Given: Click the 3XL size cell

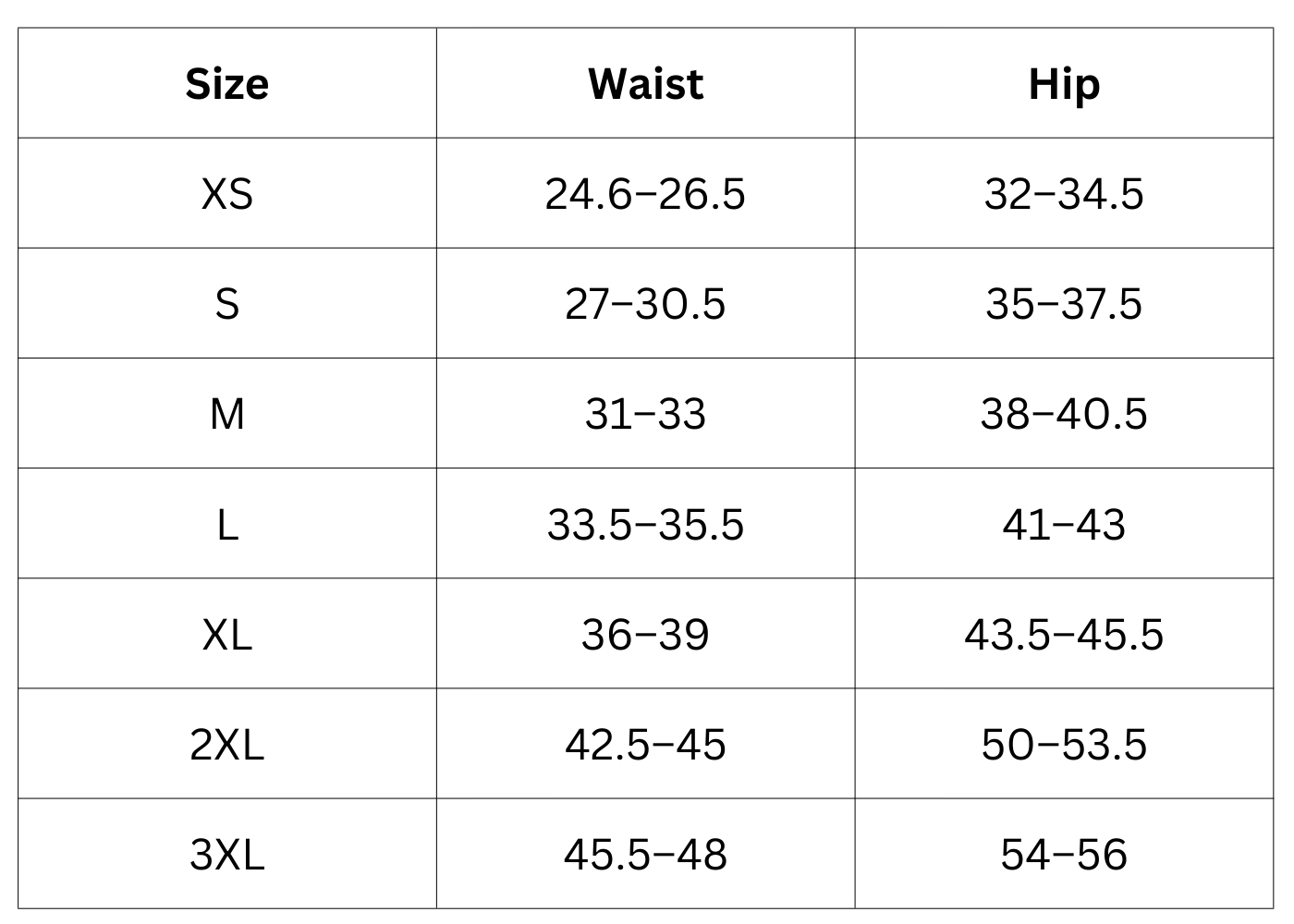Looking at the screenshot, I should pyautogui.click(x=227, y=854).
